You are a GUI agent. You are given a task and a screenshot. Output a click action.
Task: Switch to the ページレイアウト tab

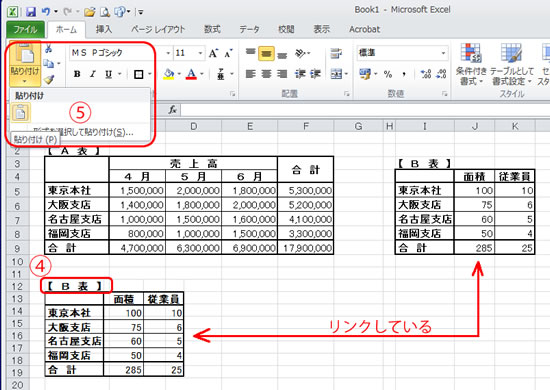pyautogui.click(x=158, y=29)
